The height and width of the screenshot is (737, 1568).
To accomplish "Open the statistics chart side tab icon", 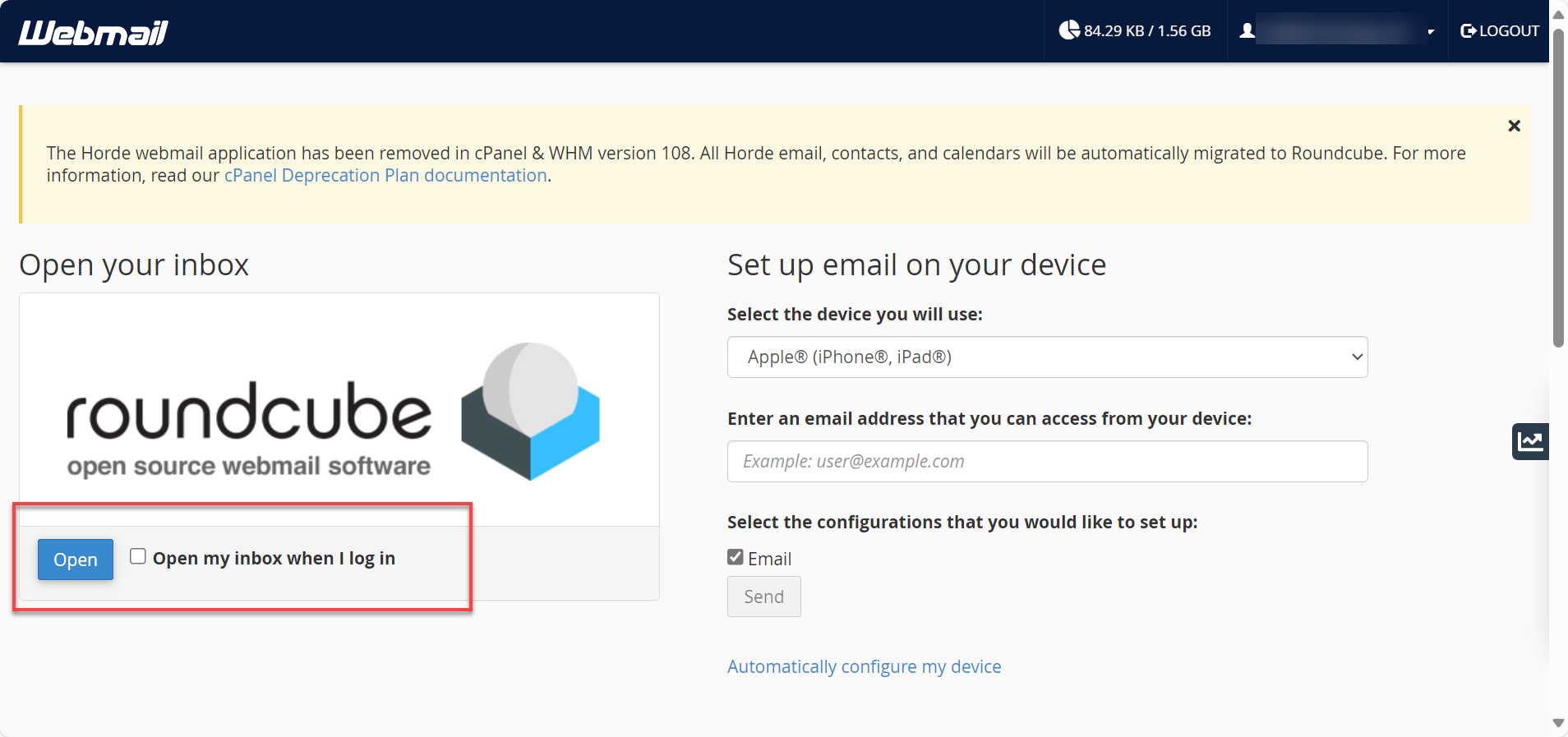I will click(x=1530, y=442).
